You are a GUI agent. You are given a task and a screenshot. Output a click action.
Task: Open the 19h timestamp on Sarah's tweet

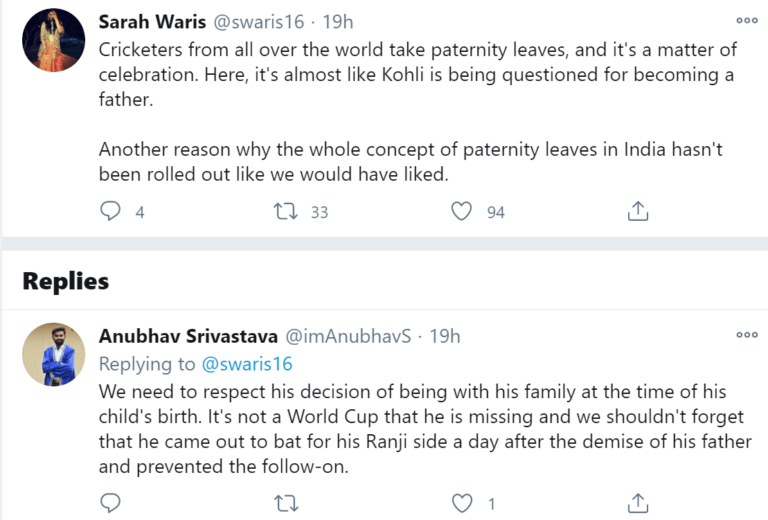tap(337, 21)
